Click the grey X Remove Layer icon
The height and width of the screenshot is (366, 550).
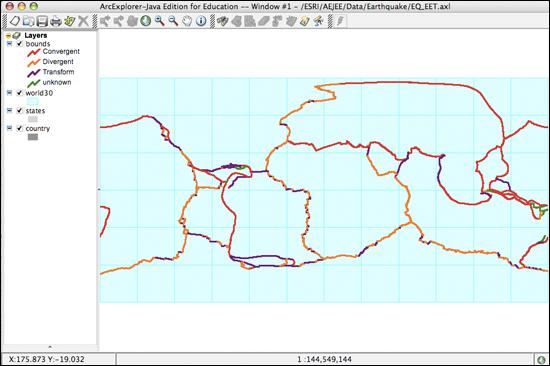(x=83, y=21)
